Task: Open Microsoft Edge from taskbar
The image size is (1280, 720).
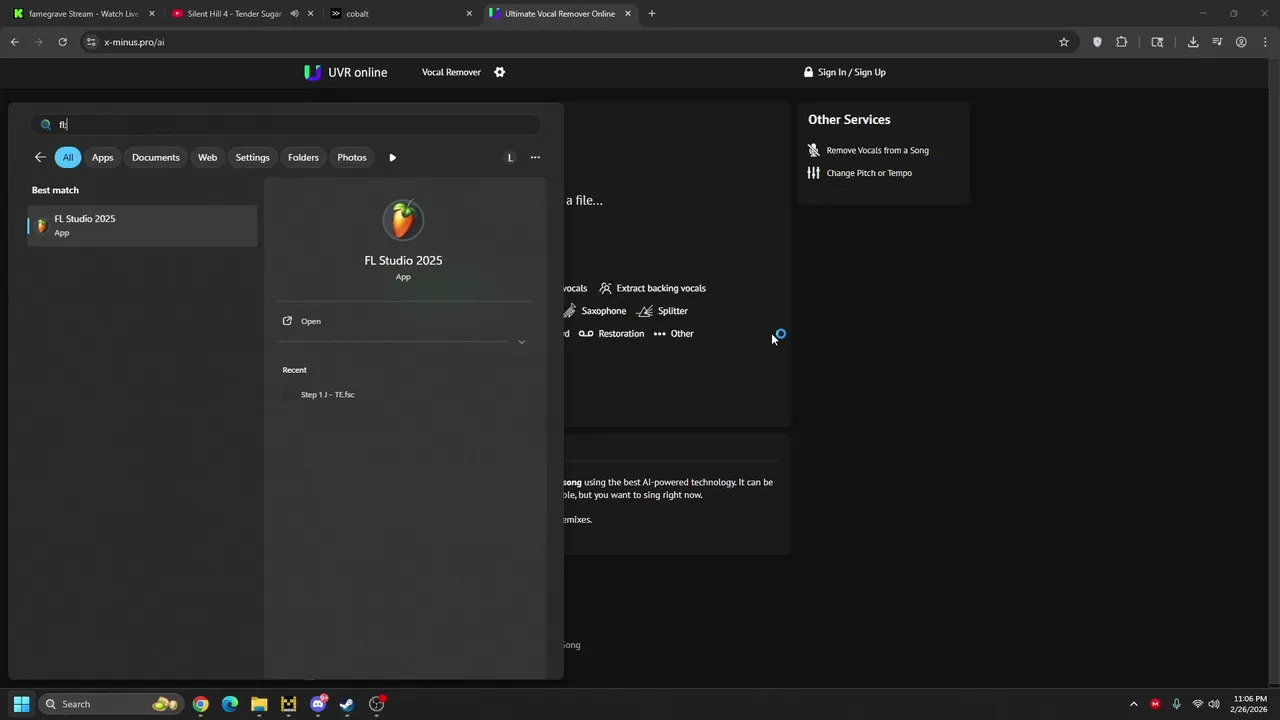Action: pos(230,704)
